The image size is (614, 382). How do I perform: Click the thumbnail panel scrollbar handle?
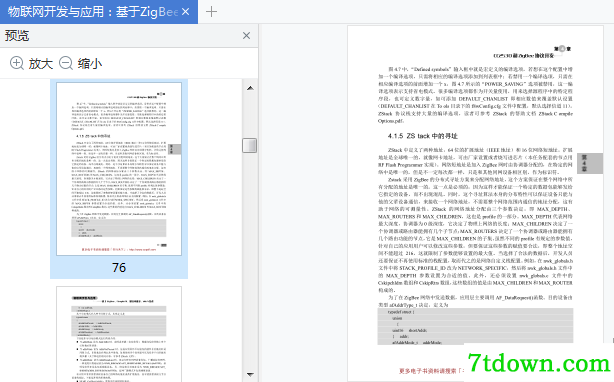click(249, 145)
